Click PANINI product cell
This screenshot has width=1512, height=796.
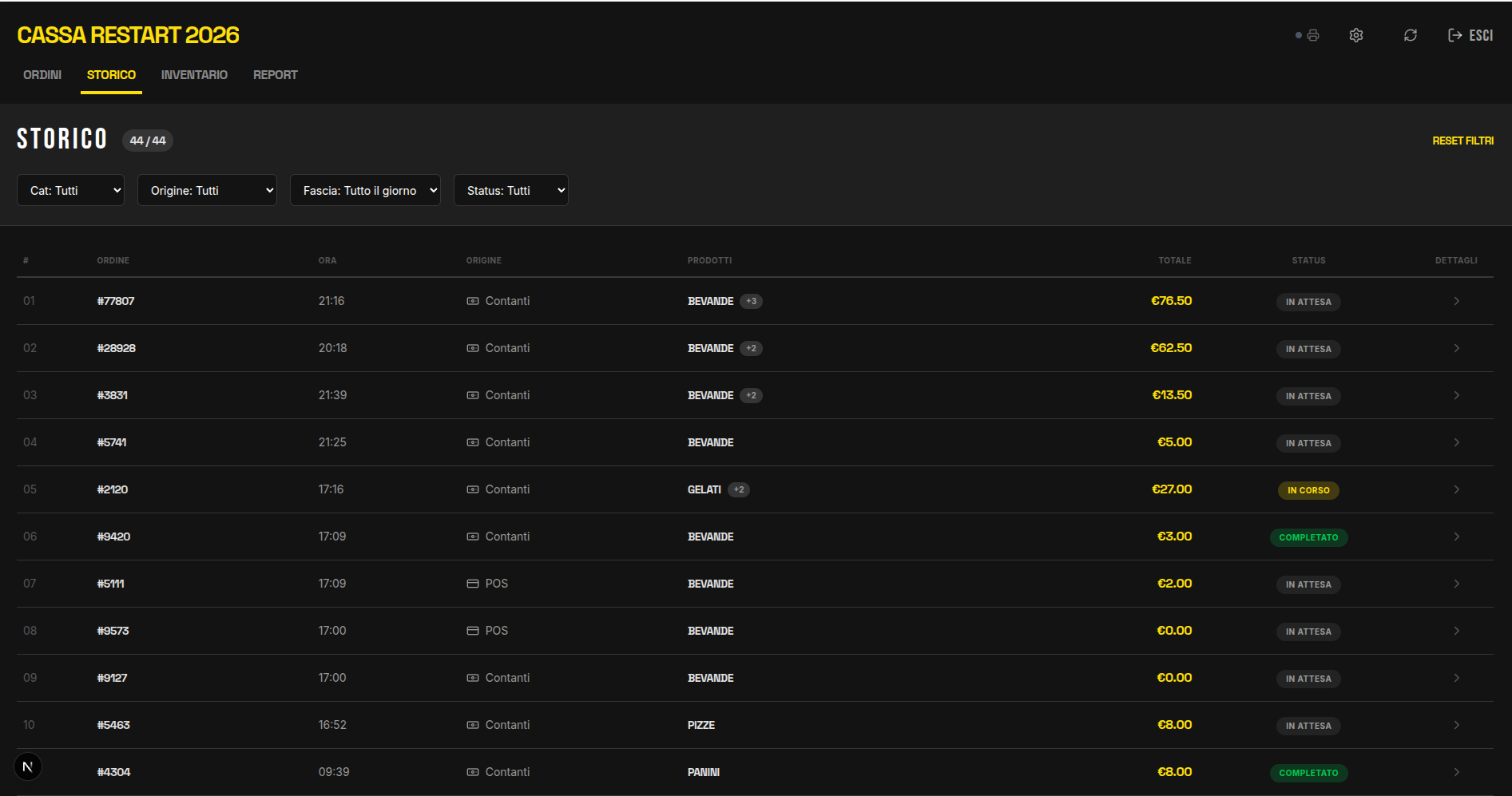tap(704, 772)
